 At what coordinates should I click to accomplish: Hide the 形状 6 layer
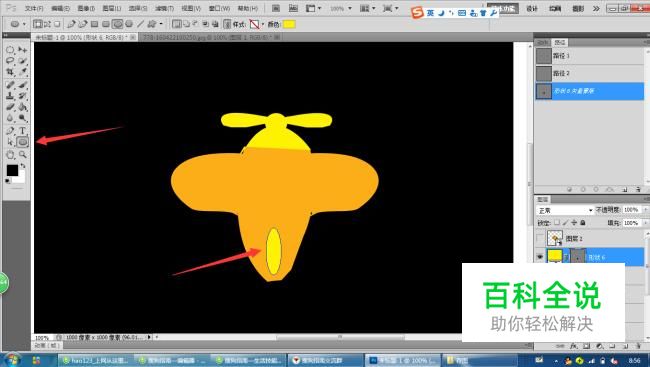tap(540, 257)
